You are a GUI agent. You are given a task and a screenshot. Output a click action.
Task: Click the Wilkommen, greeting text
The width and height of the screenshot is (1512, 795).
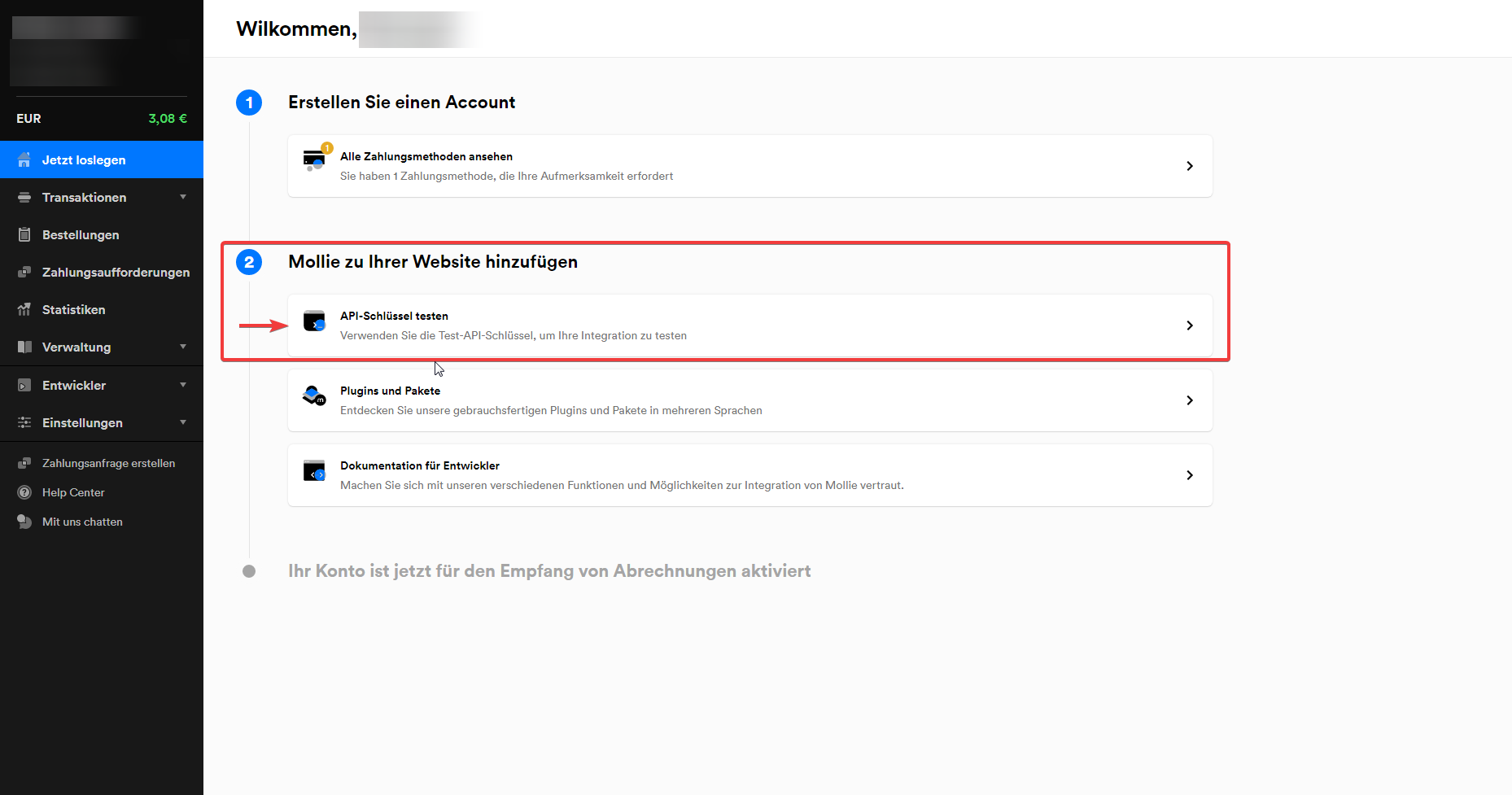tap(296, 28)
